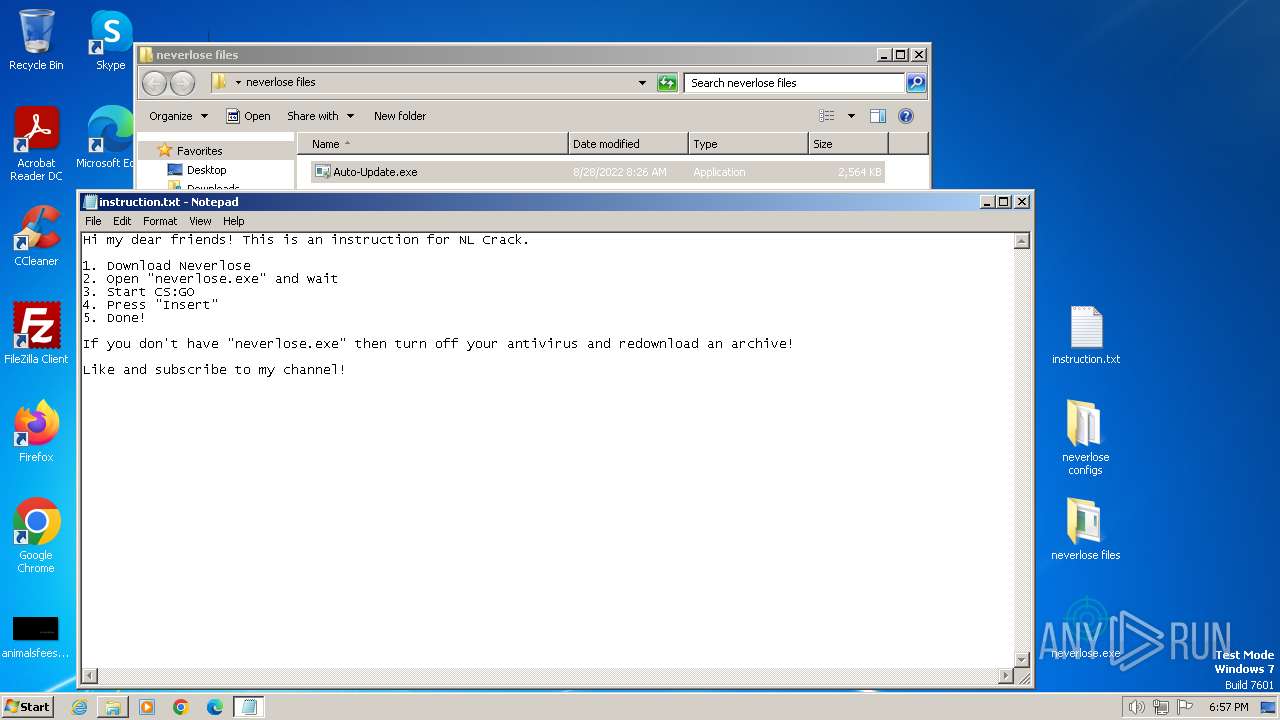Select the animalsfees desktop file icon
The image size is (1280, 720).
click(36, 636)
